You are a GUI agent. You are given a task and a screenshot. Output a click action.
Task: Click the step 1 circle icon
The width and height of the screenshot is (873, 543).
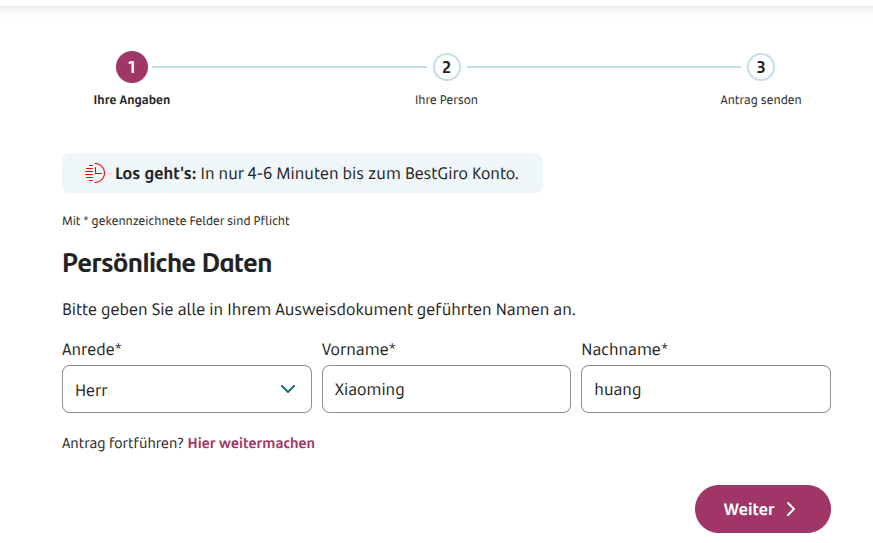click(x=132, y=67)
